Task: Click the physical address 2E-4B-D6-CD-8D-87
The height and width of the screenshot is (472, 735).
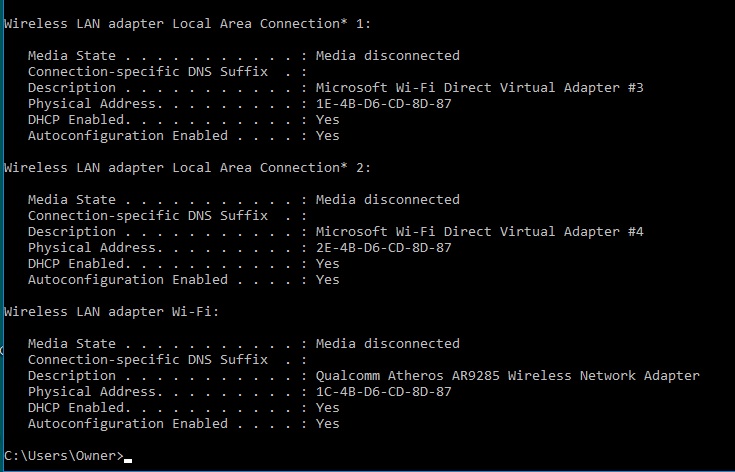Action: tap(383, 247)
